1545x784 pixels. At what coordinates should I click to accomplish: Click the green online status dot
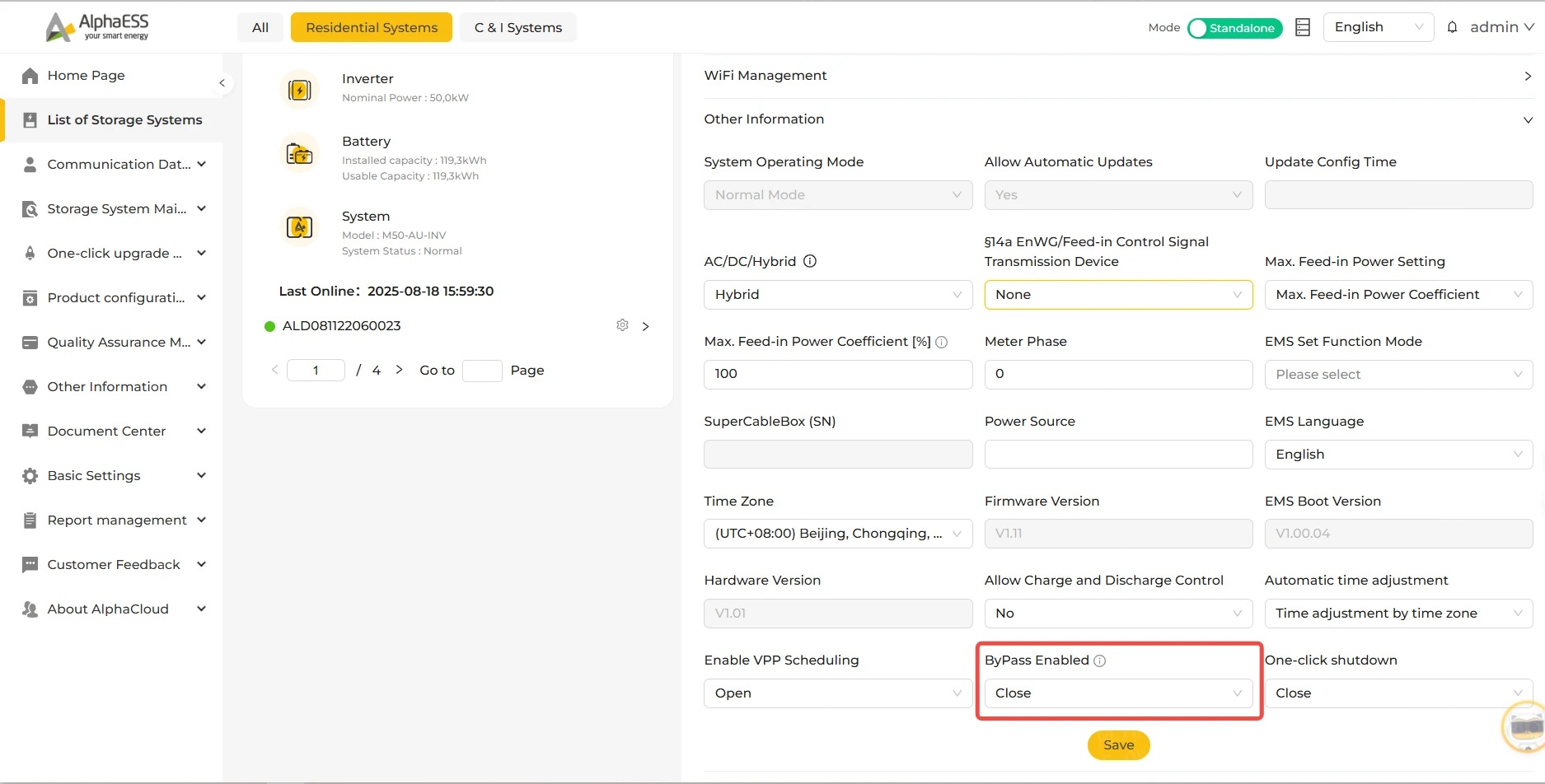click(x=269, y=326)
